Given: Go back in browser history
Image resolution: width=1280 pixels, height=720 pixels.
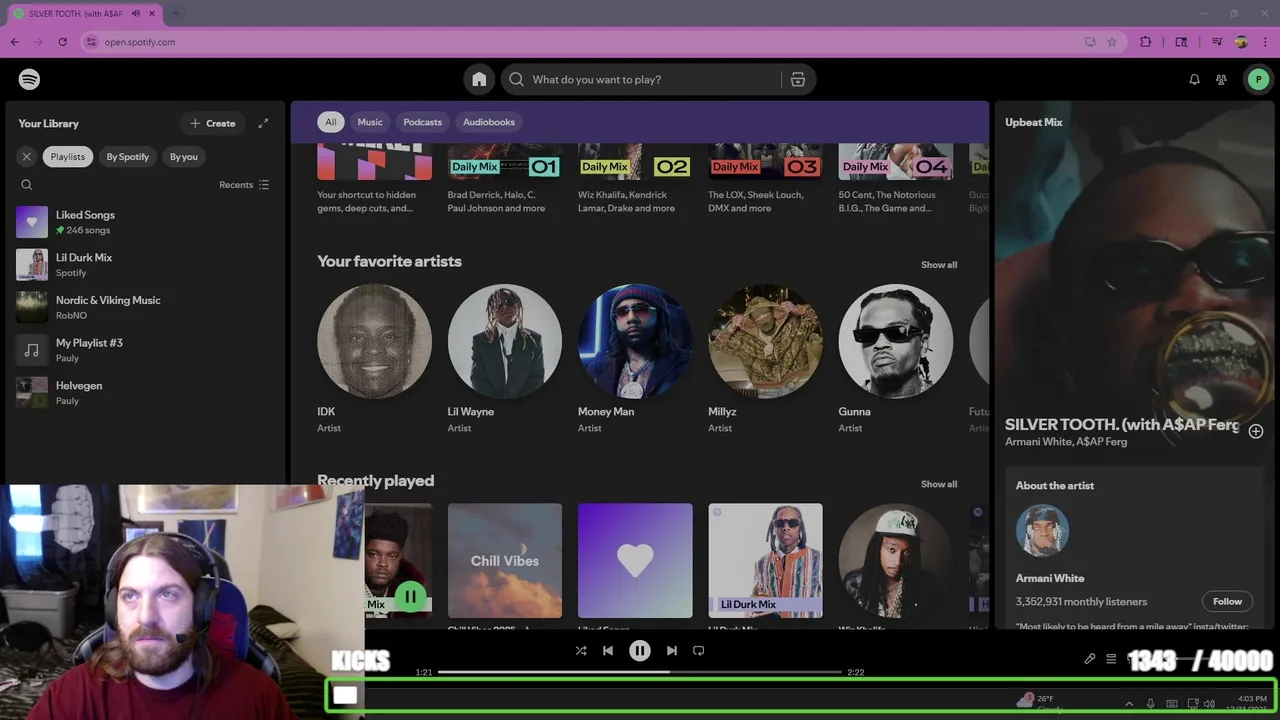Looking at the screenshot, I should point(15,42).
